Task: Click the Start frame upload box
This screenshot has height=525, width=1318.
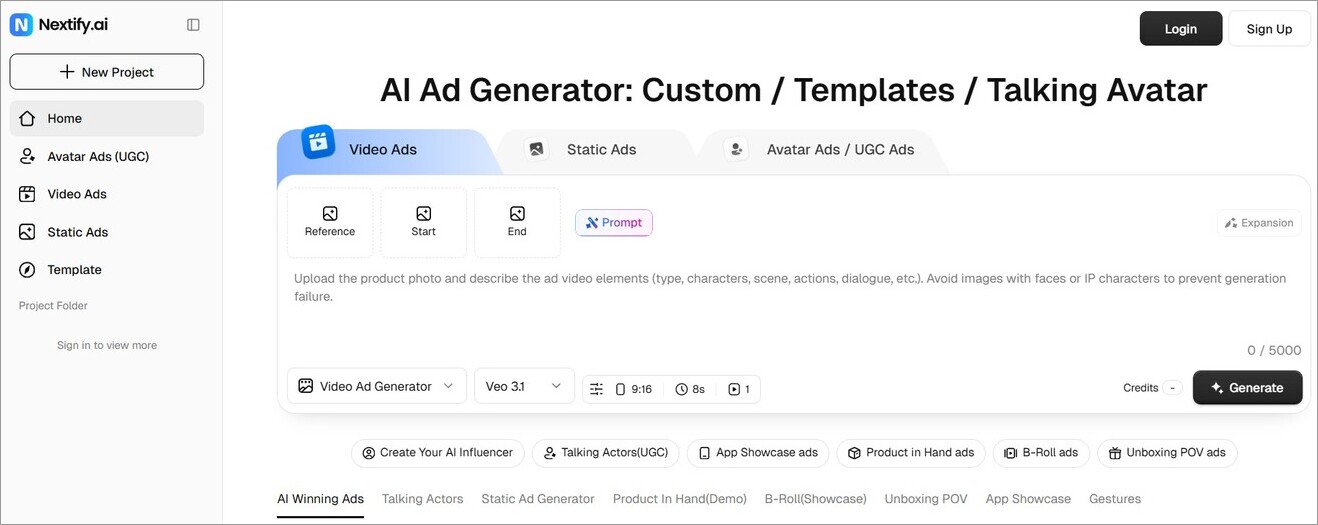Action: point(423,222)
